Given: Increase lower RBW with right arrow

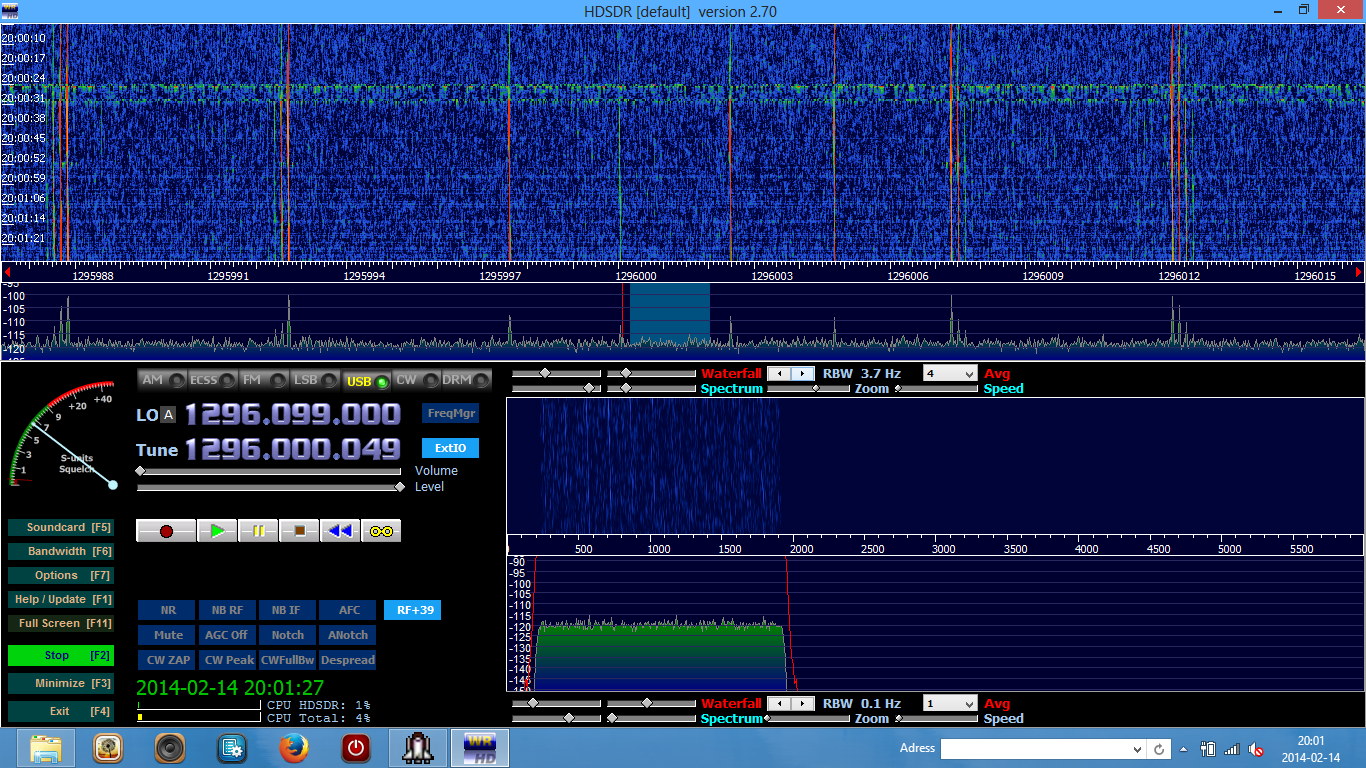Looking at the screenshot, I should 803,704.
